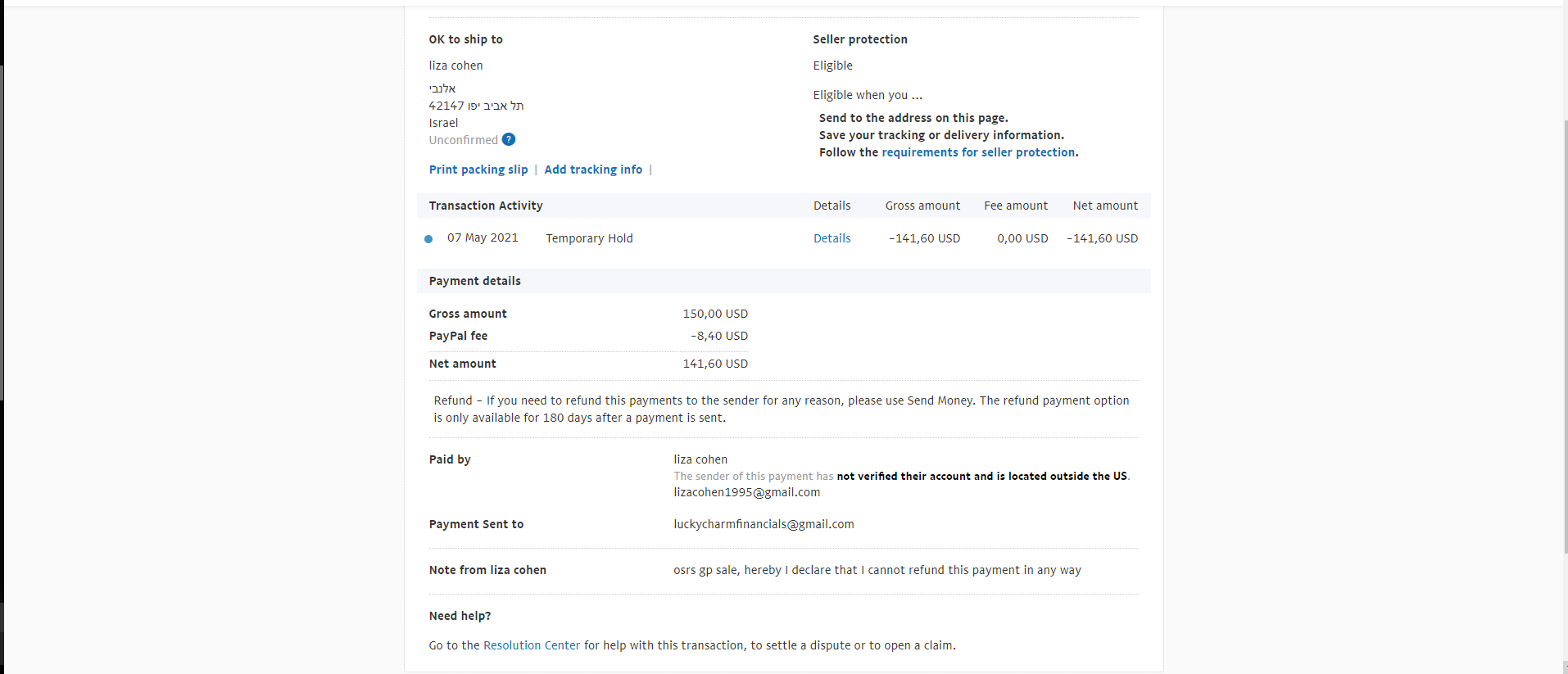The height and width of the screenshot is (674, 1568).
Task: Click the not verified their account warning
Action: [x=981, y=476]
